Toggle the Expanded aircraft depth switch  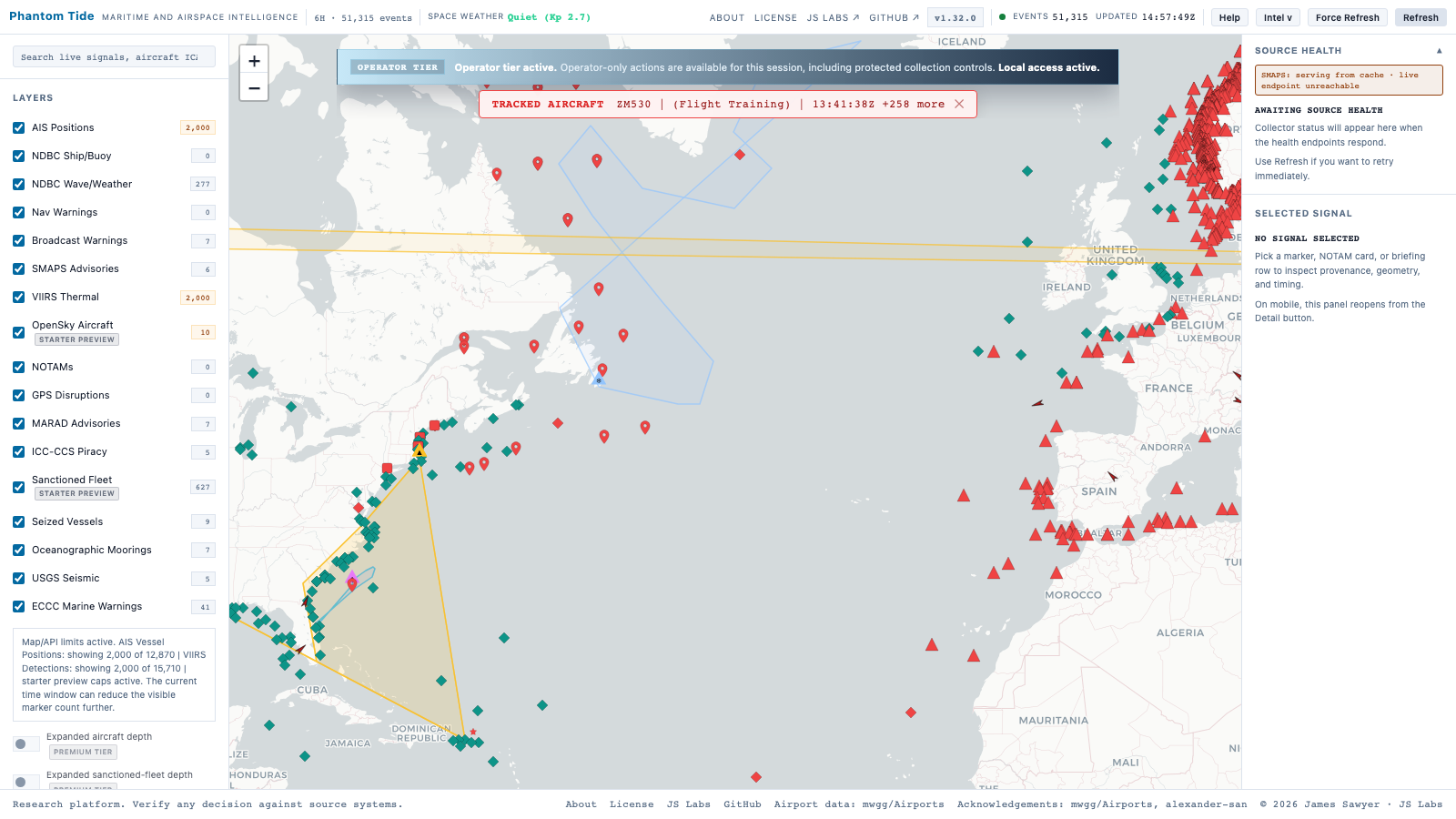tap(25, 743)
